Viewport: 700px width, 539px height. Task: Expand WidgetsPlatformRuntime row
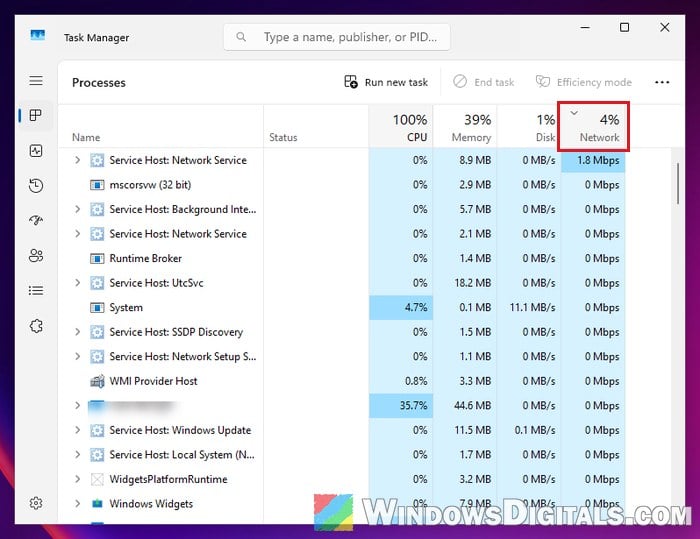[78, 479]
